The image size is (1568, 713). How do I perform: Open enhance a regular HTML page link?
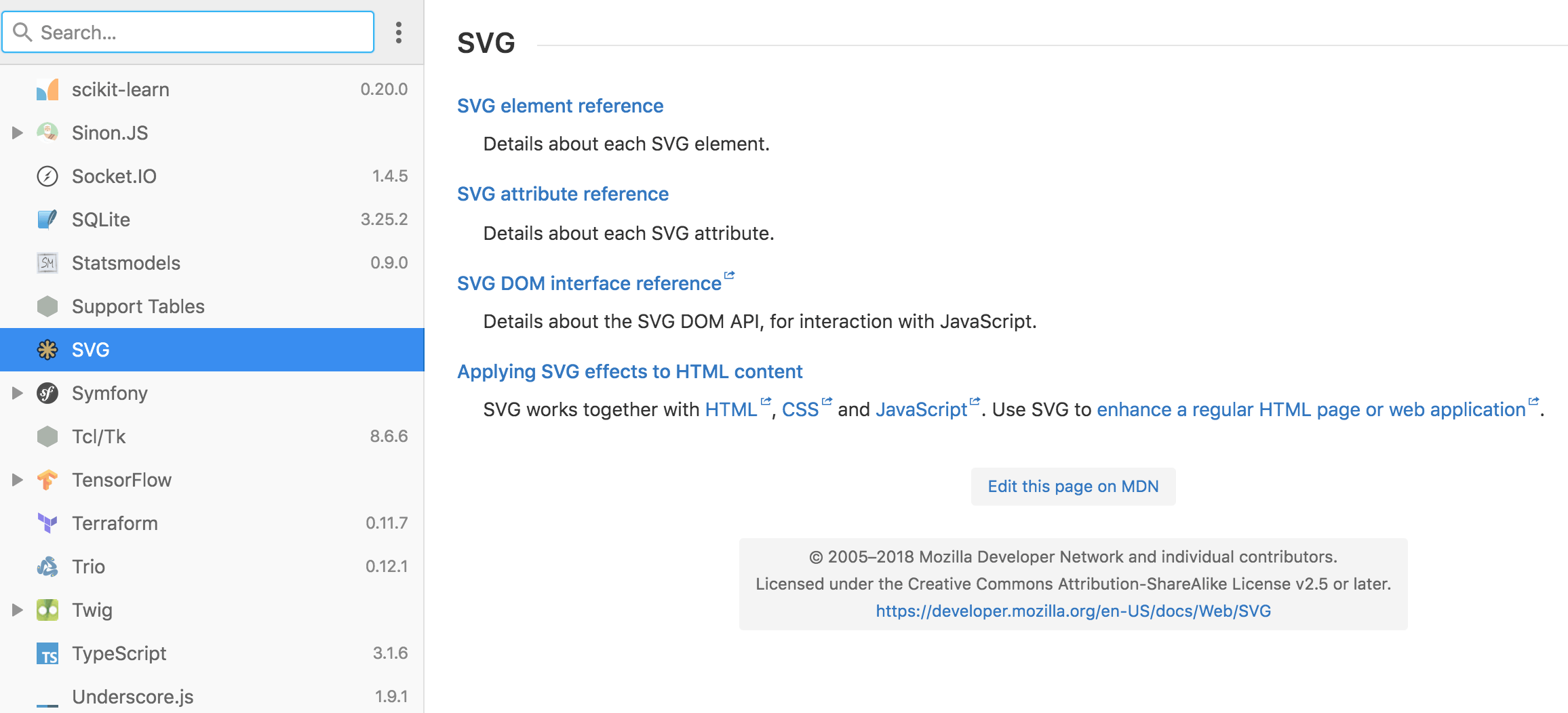coord(1311,409)
